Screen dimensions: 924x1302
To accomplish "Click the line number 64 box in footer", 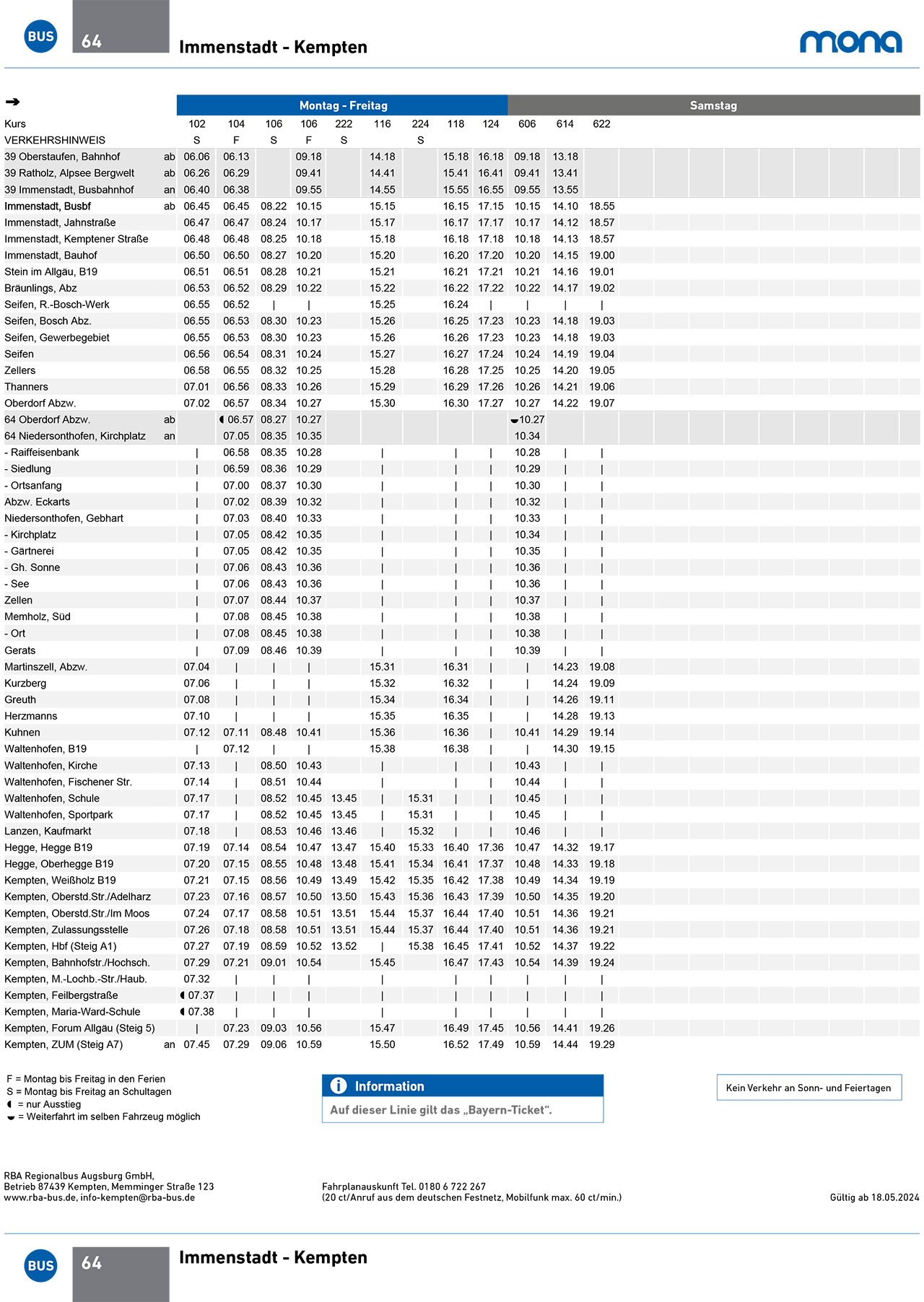I will pyautogui.click(x=121, y=1274).
